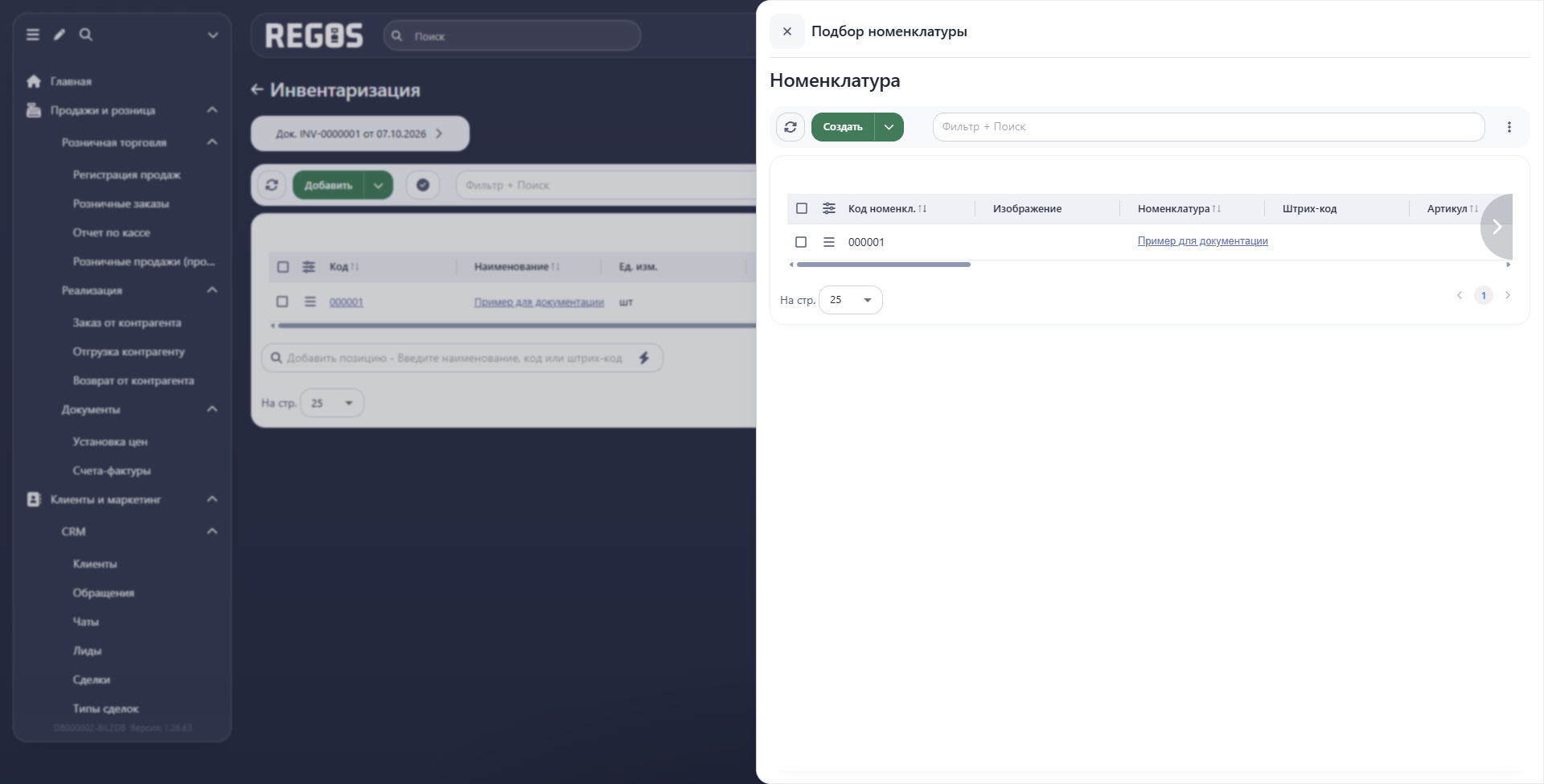Screen dimensions: 1544x784
Task: Click the Добавить button
Action: tap(328, 185)
